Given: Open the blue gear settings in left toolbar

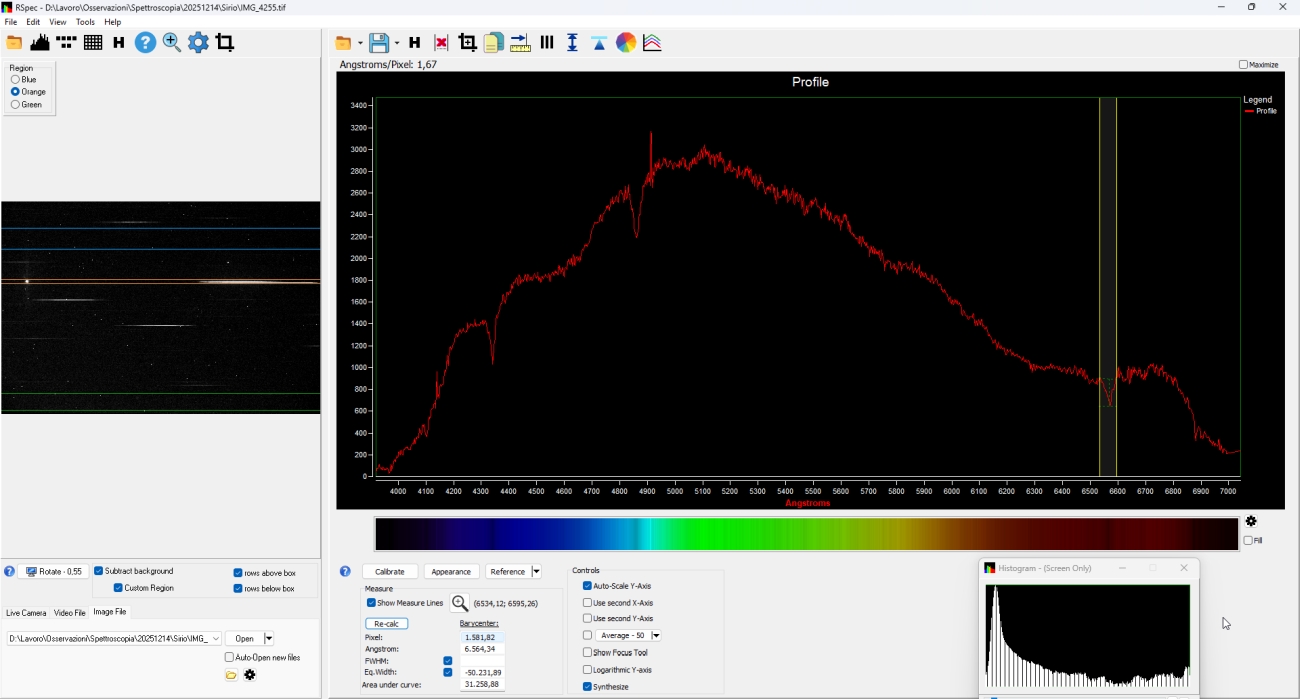Looking at the screenshot, I should click(199, 43).
